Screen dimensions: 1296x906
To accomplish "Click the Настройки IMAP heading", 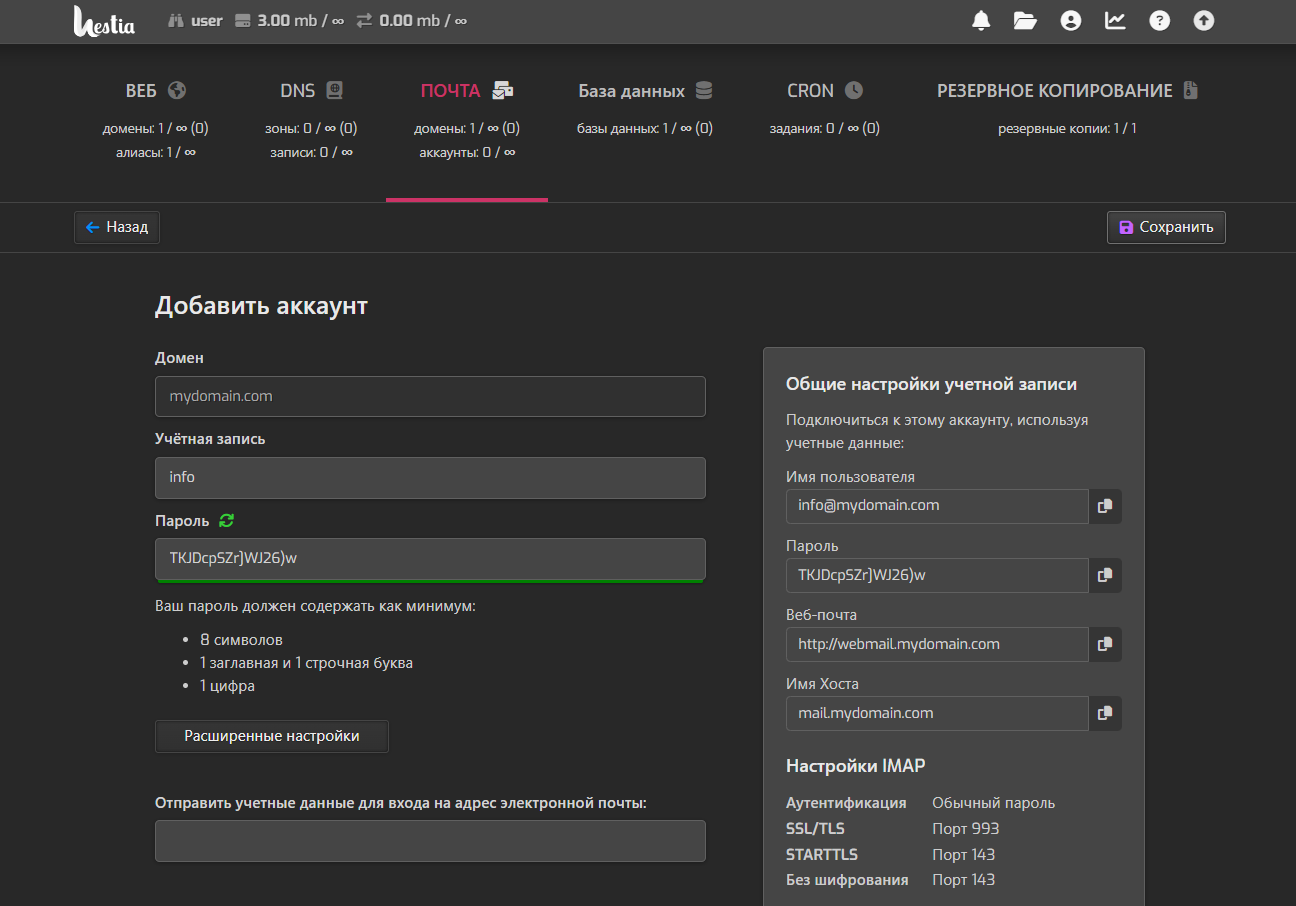I will click(x=856, y=766).
